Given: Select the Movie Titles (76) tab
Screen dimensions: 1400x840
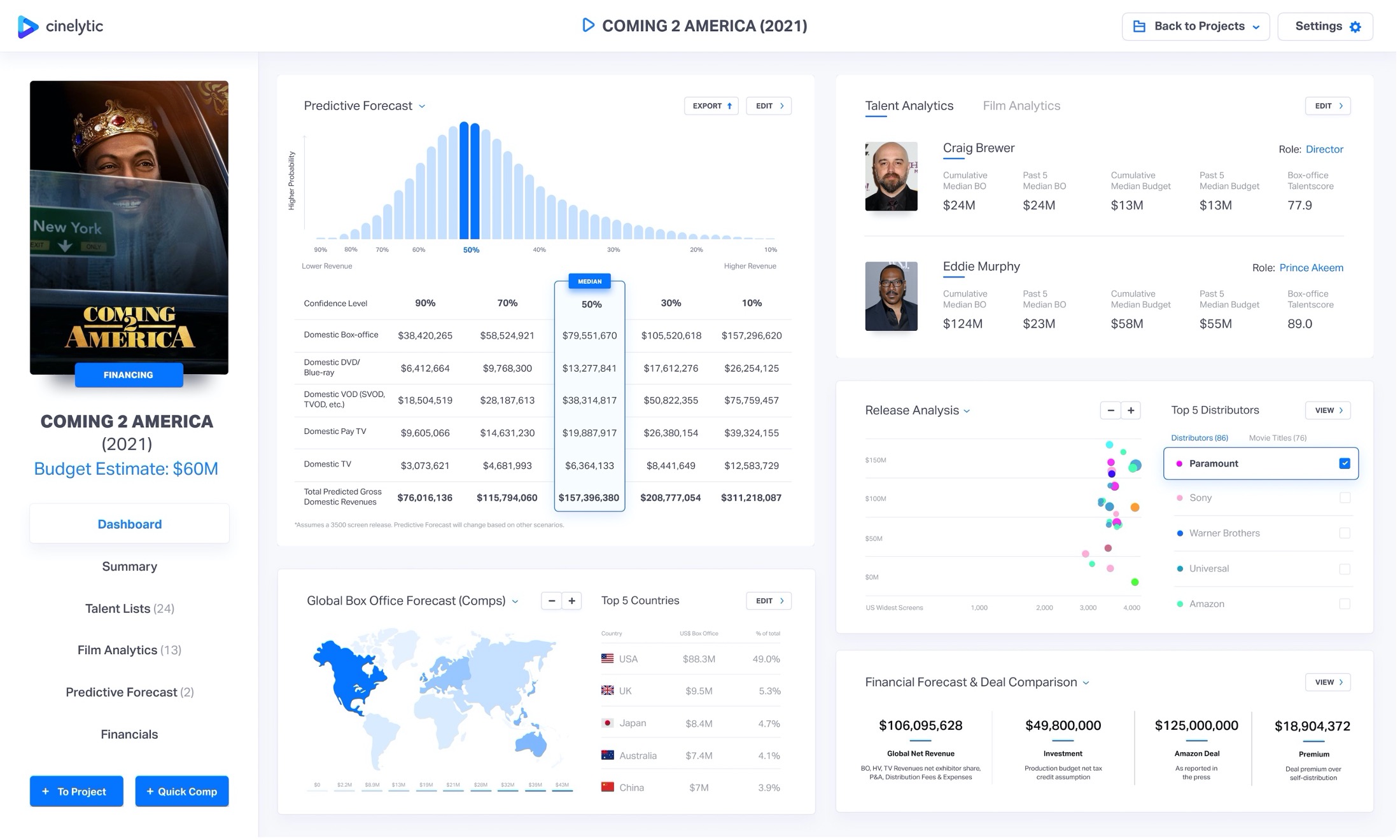Looking at the screenshot, I should [x=1278, y=438].
